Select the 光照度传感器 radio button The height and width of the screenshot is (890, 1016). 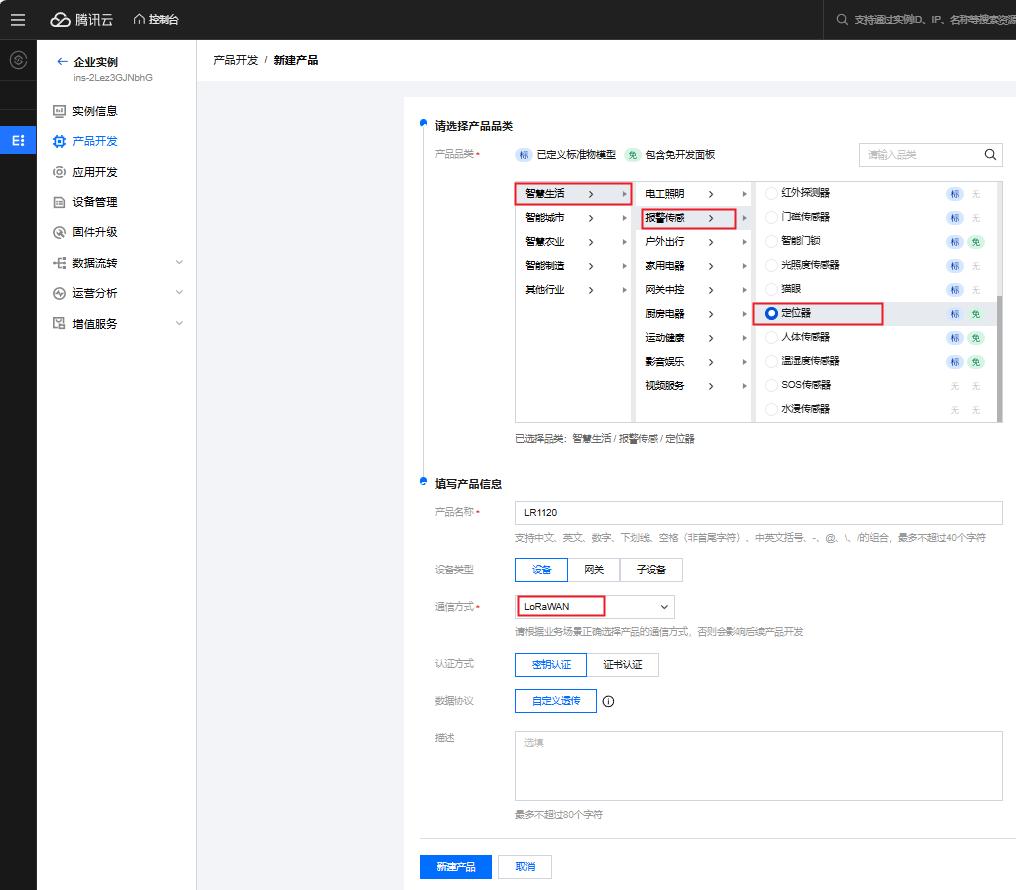pos(771,265)
